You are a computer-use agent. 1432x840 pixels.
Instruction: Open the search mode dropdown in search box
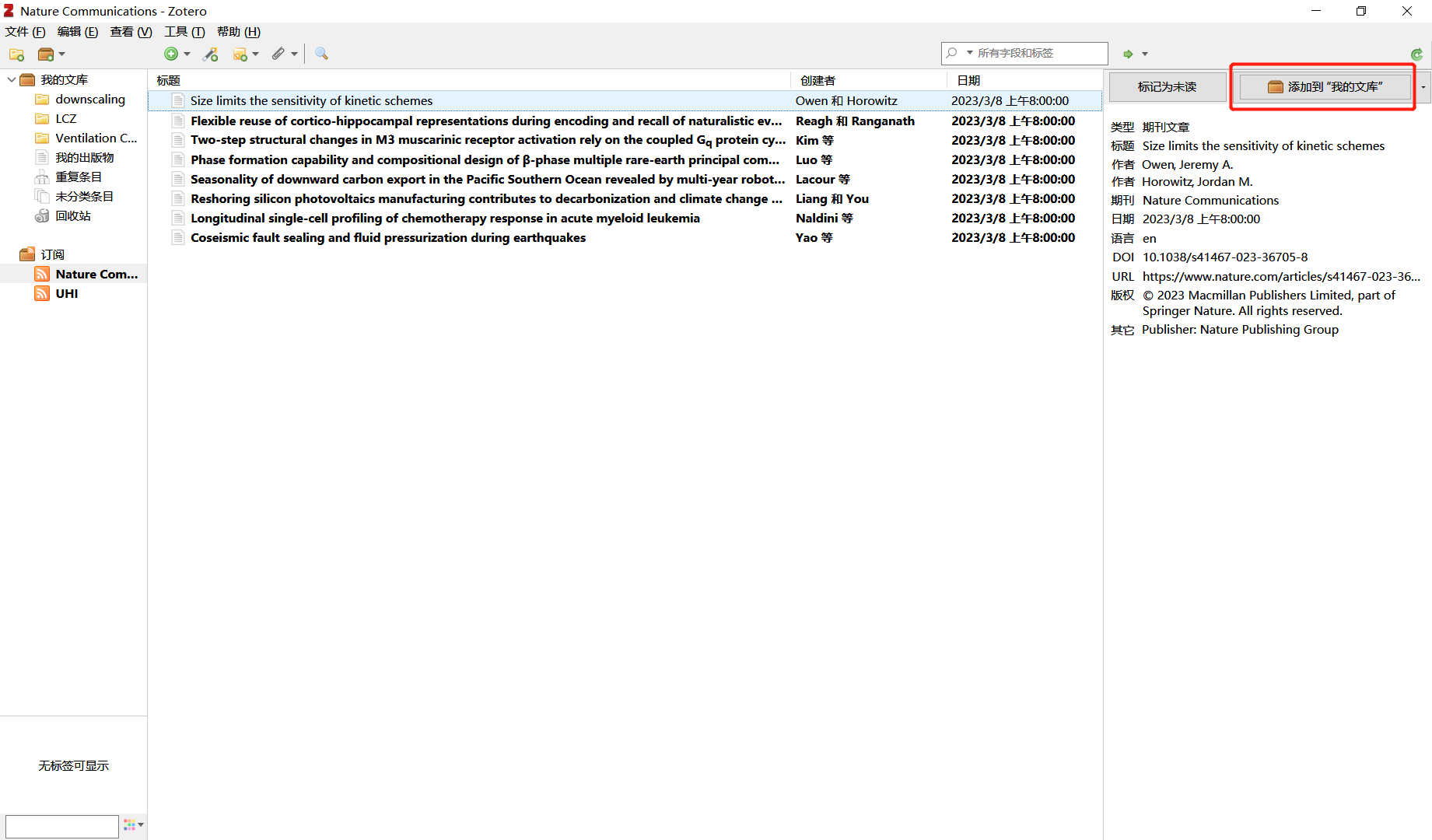pyautogui.click(x=970, y=53)
